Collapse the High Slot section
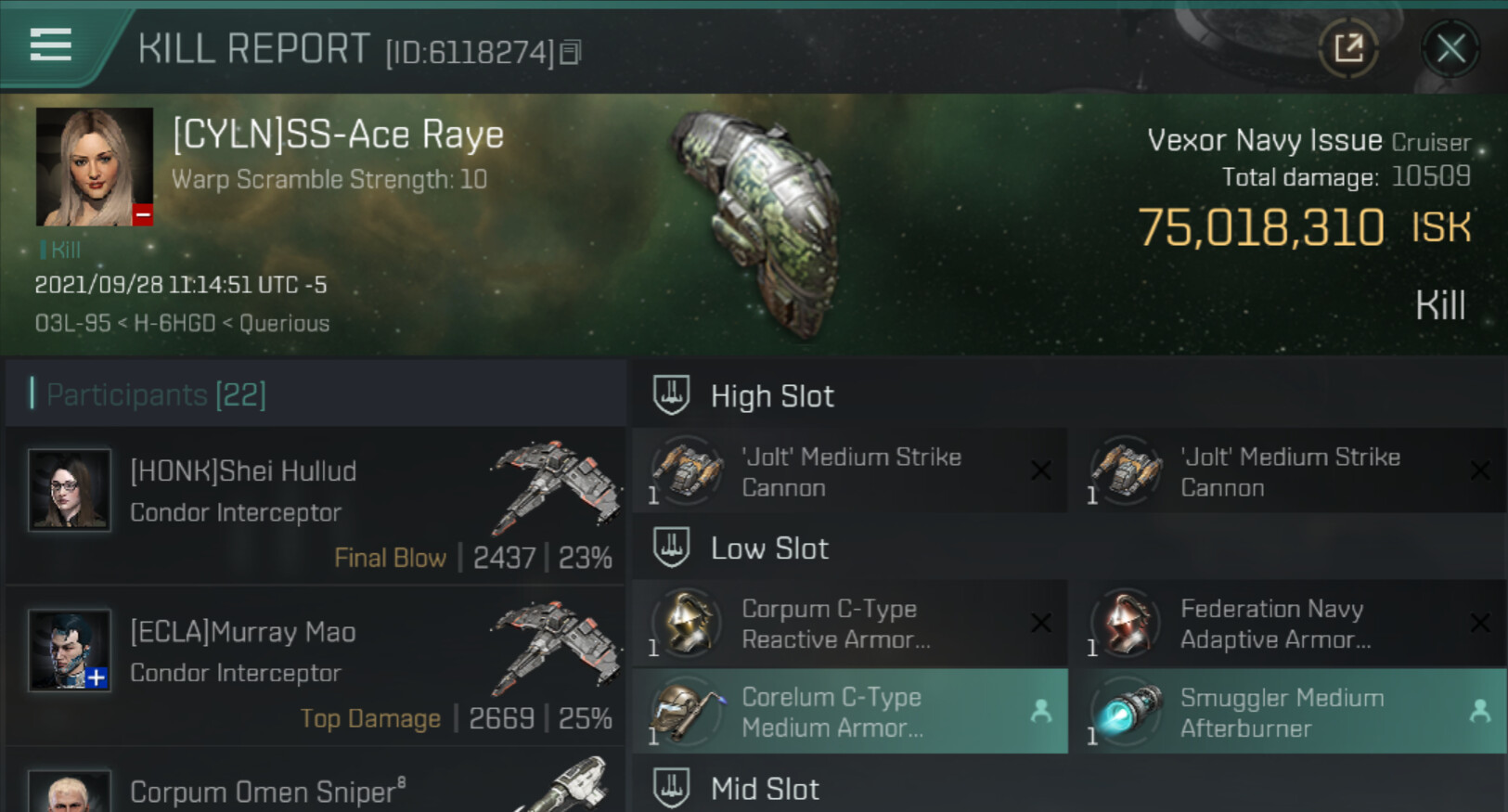Image resolution: width=1508 pixels, height=812 pixels. [771, 396]
